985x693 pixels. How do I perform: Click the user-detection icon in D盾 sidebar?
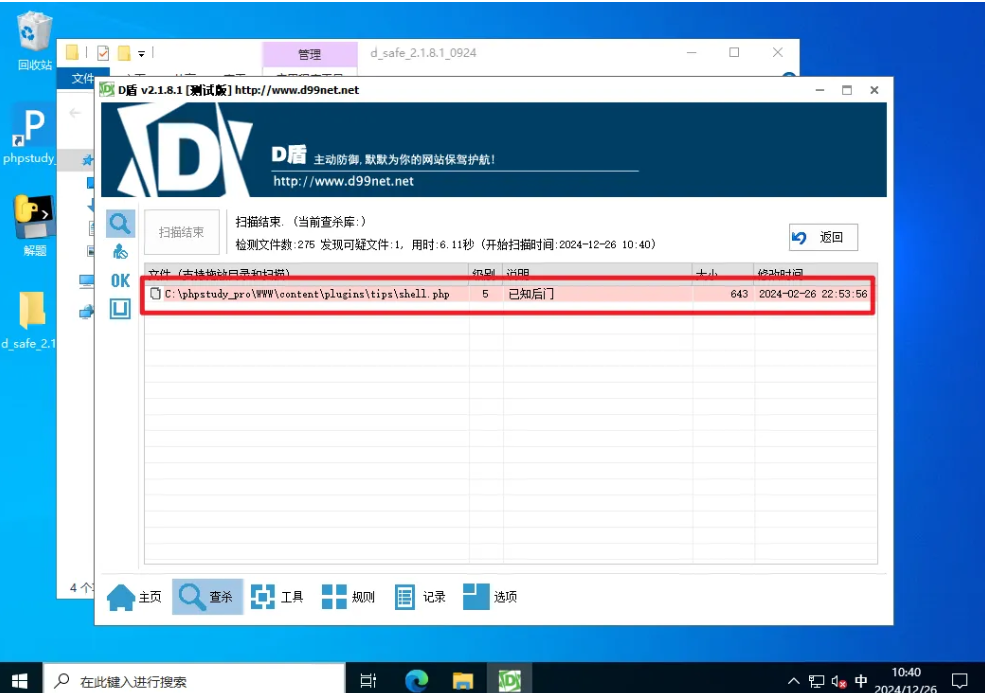coord(120,252)
